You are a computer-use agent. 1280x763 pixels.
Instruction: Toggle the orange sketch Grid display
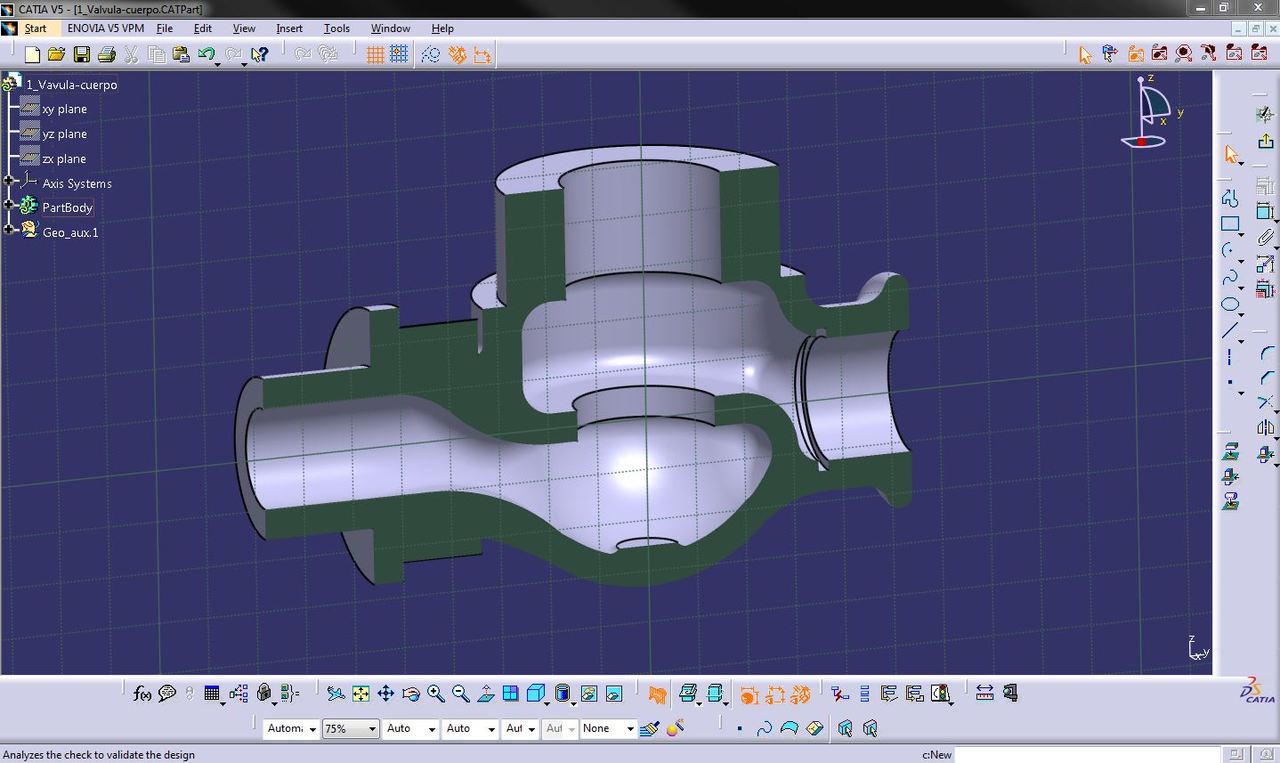375,55
